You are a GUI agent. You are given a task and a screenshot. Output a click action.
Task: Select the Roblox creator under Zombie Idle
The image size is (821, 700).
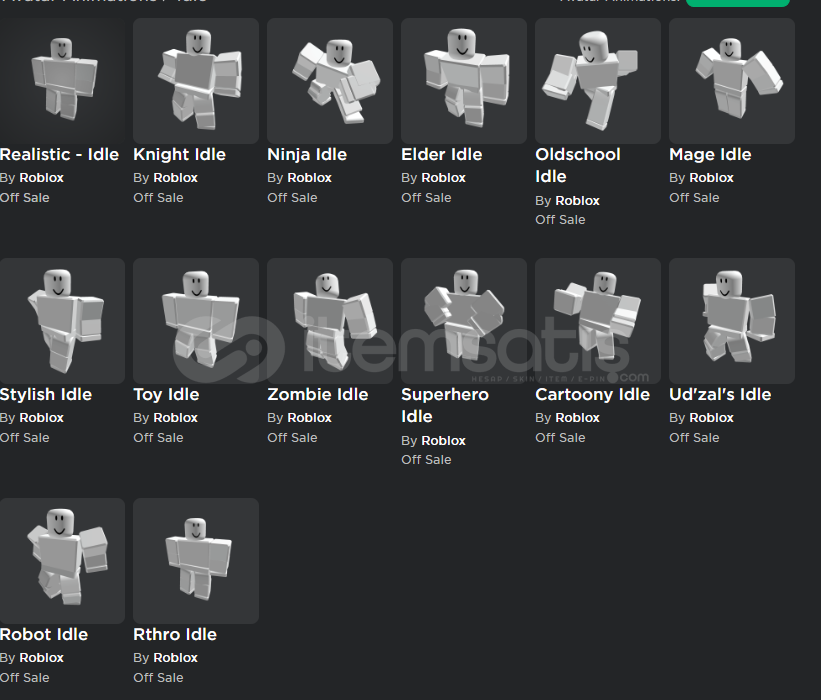pyautogui.click(x=309, y=418)
